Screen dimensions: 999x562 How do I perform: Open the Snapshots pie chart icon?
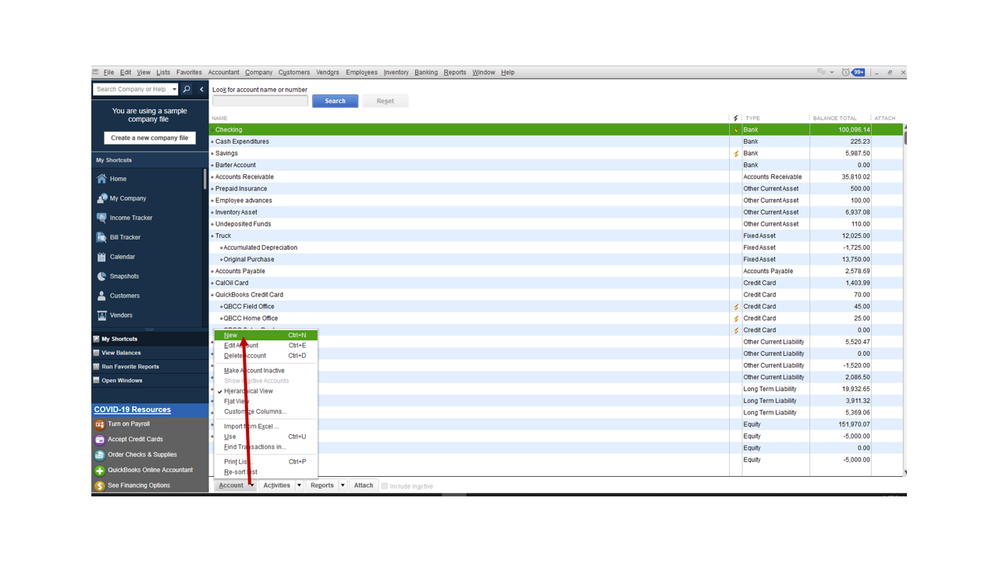point(101,276)
